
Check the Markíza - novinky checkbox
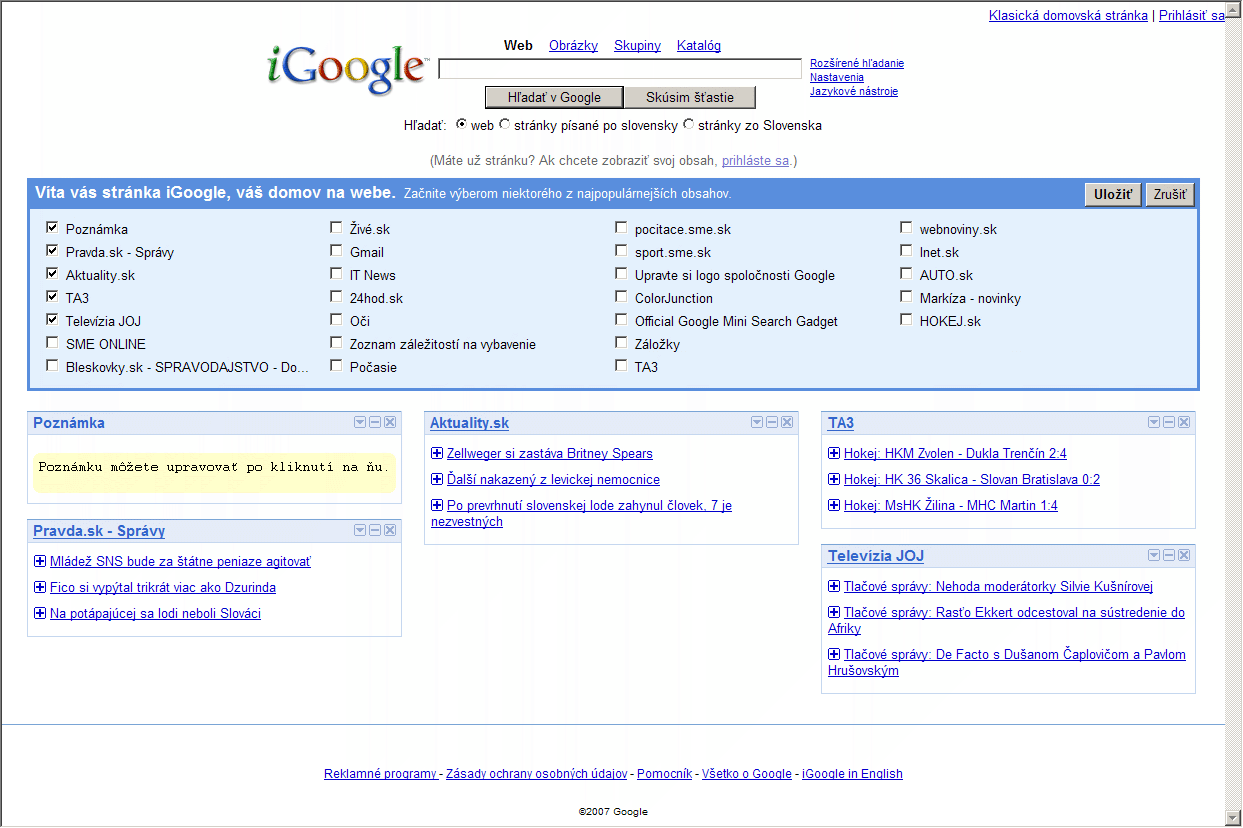click(x=906, y=297)
